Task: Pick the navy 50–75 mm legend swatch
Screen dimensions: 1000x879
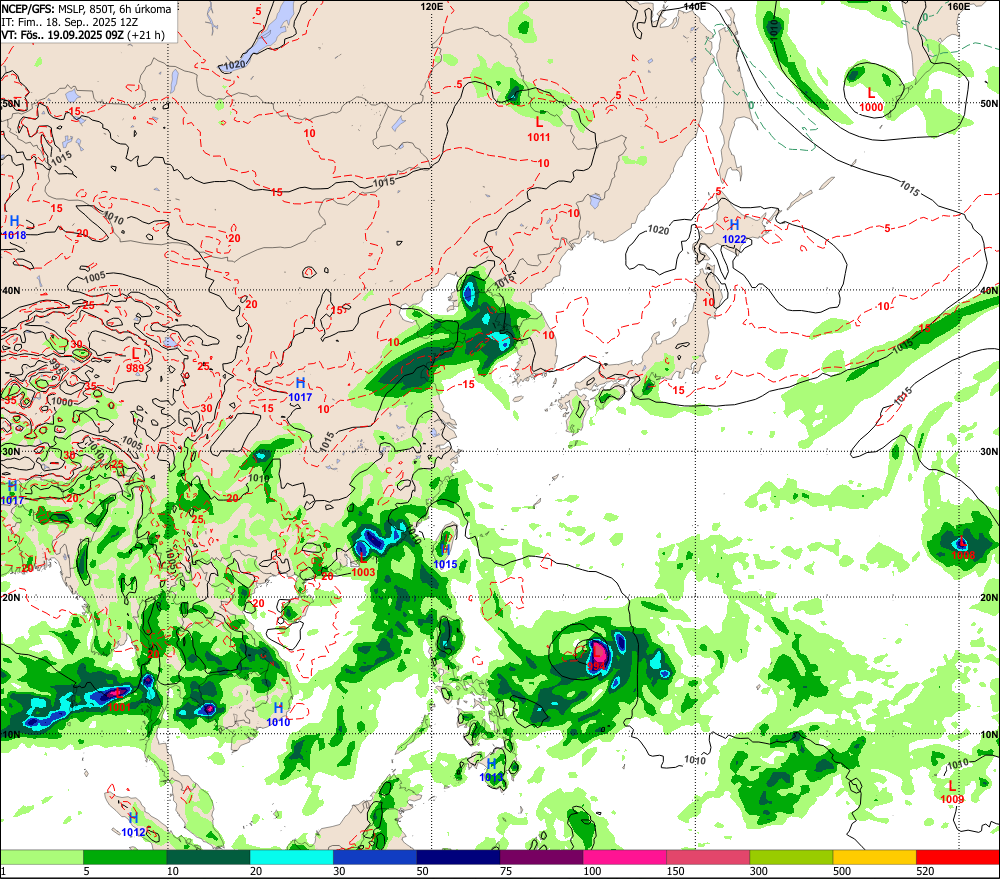Action: pyautogui.click(x=458, y=857)
